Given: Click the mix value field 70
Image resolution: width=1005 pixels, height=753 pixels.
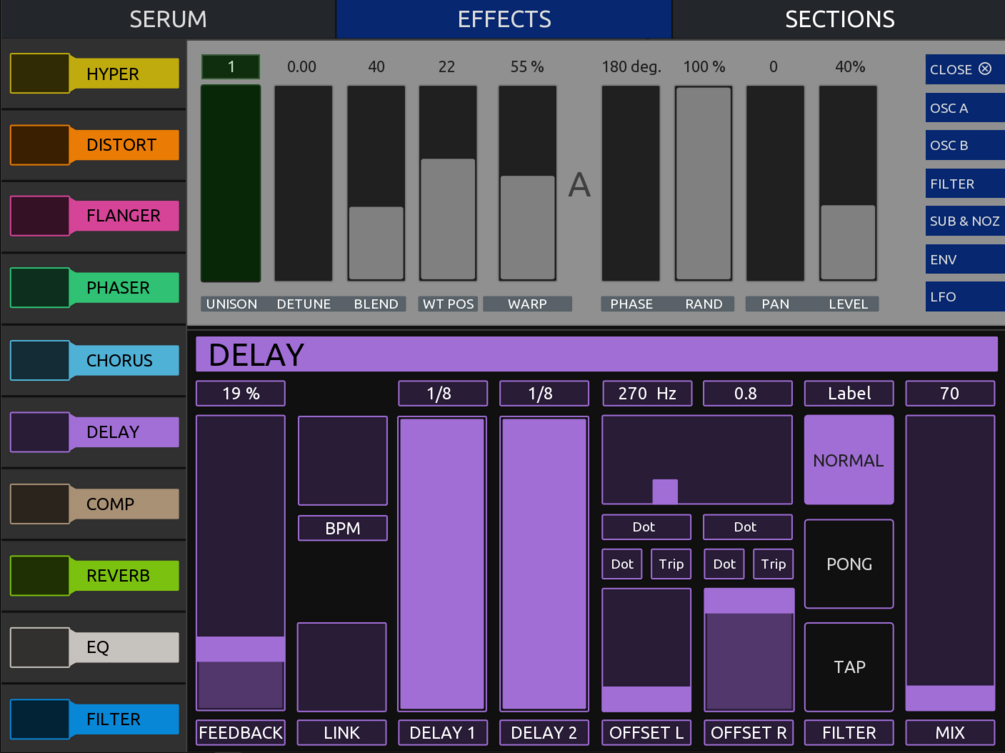Looking at the screenshot, I should click(950, 393).
